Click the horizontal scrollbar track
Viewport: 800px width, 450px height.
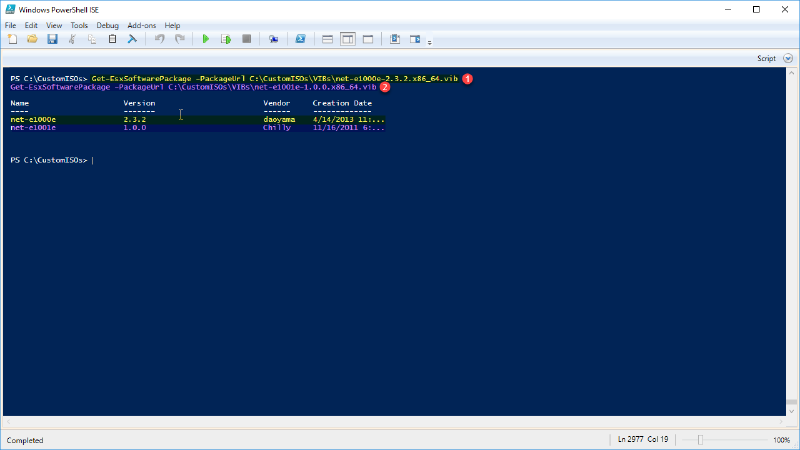pos(394,422)
